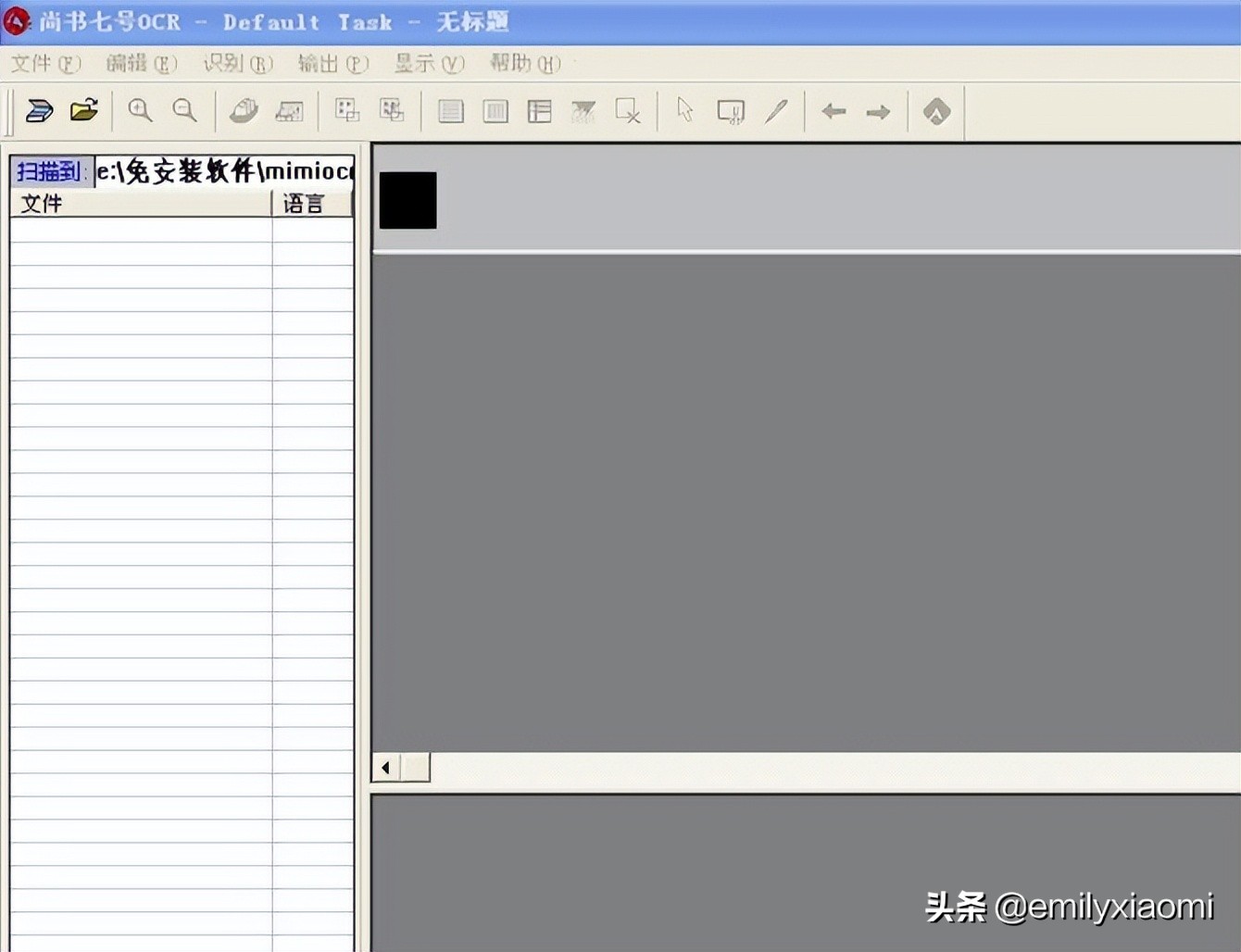
Task: Open an image file using the folder icon
Action: pos(84,110)
